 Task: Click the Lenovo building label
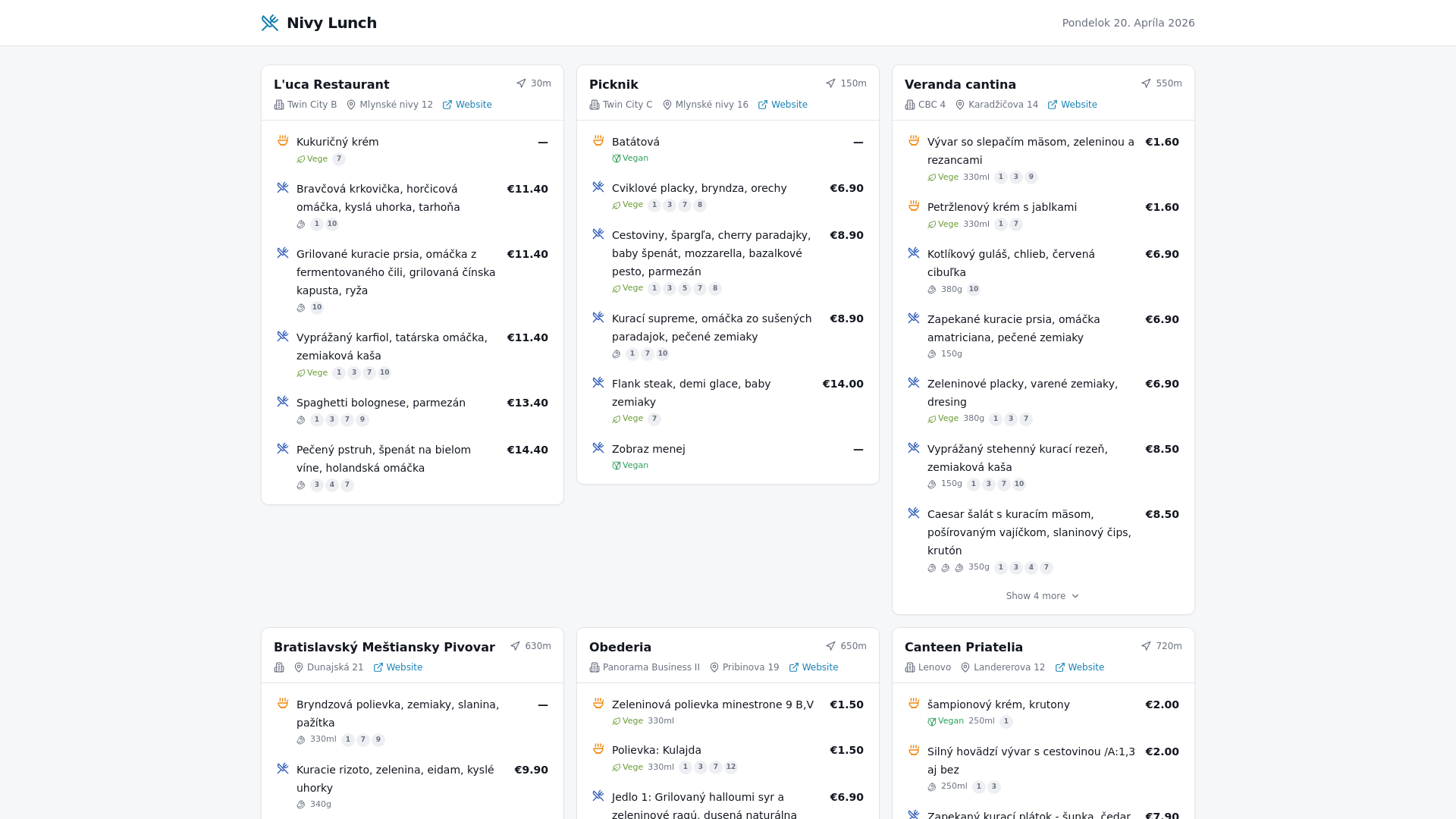pos(934,667)
